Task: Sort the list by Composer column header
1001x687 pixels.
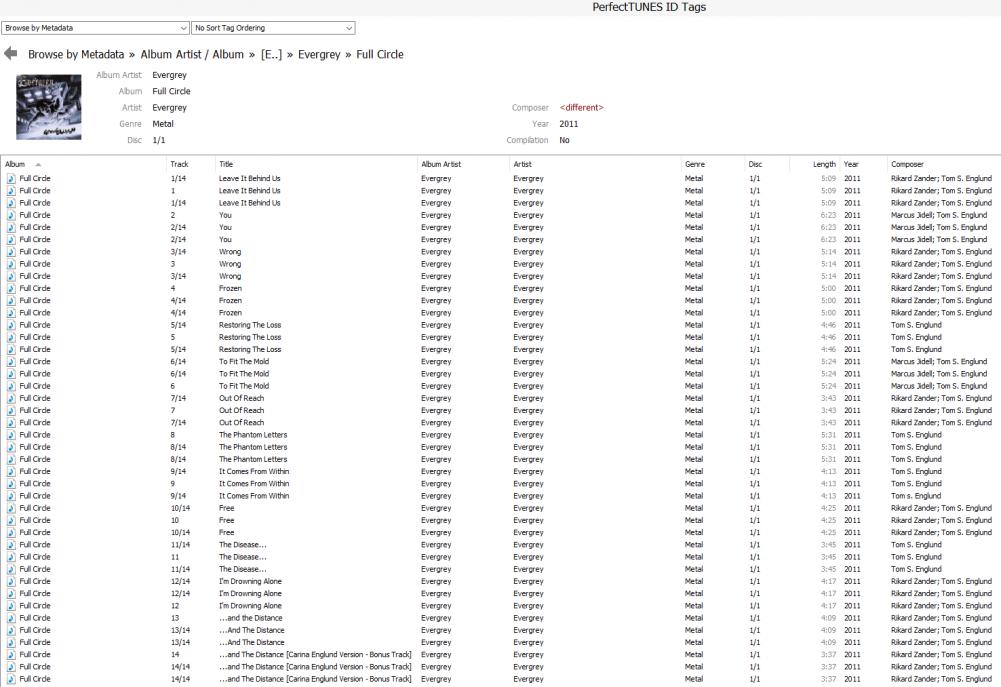Action: click(908, 164)
